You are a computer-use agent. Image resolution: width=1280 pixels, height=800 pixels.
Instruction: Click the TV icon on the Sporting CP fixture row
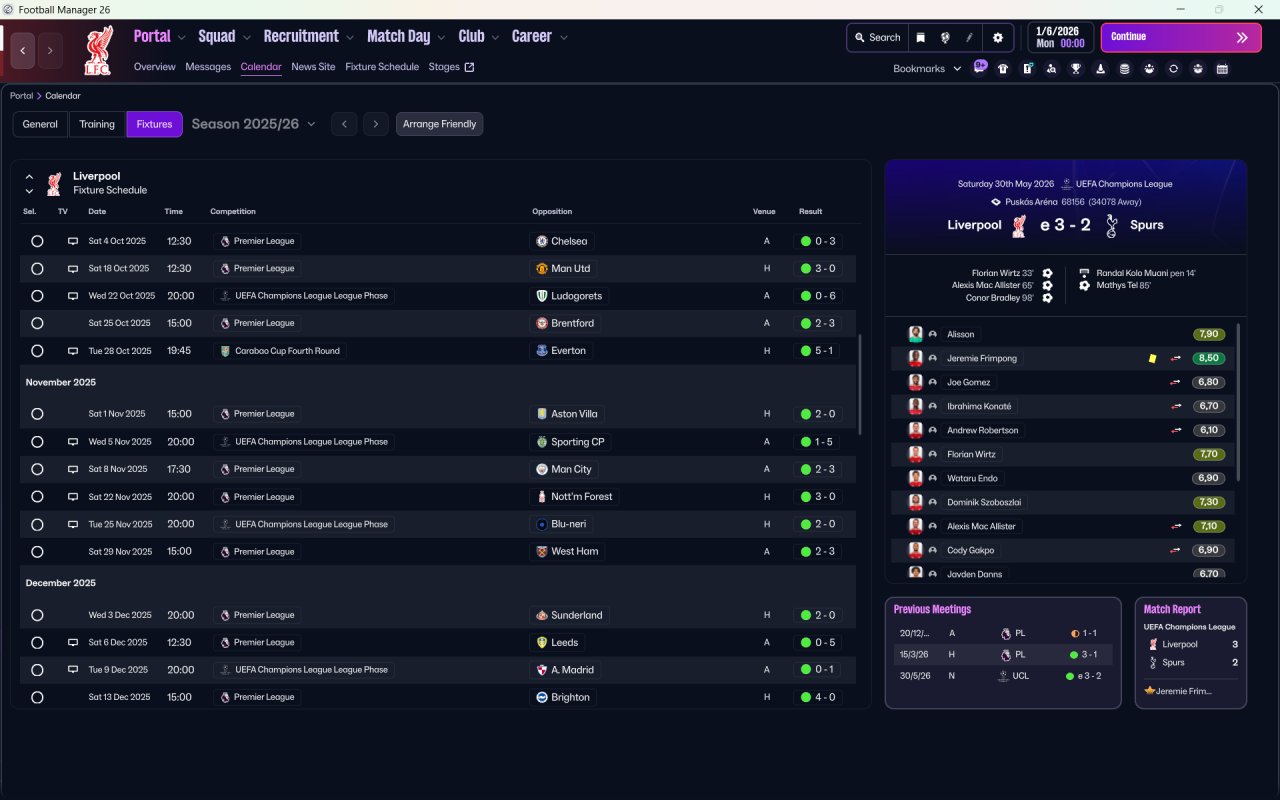point(72,441)
